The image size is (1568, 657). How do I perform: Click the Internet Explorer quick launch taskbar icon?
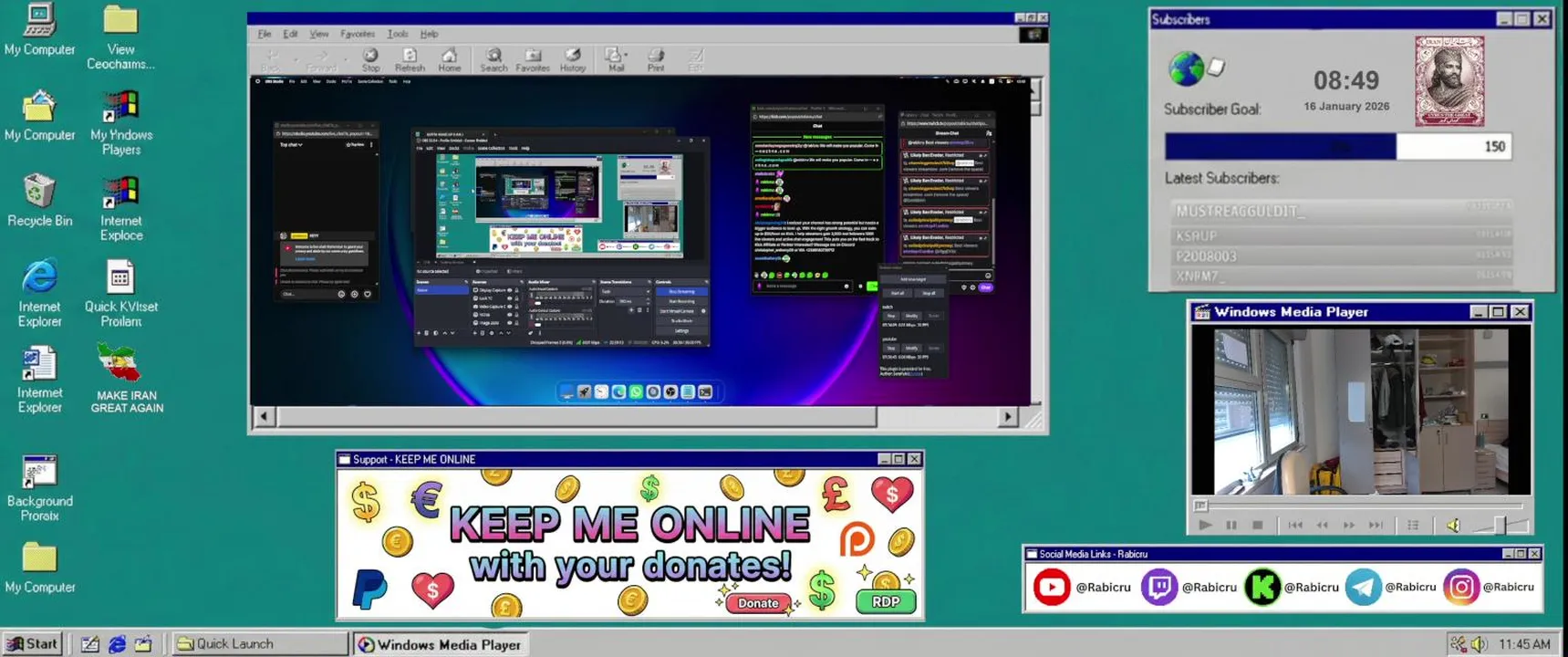tap(117, 644)
